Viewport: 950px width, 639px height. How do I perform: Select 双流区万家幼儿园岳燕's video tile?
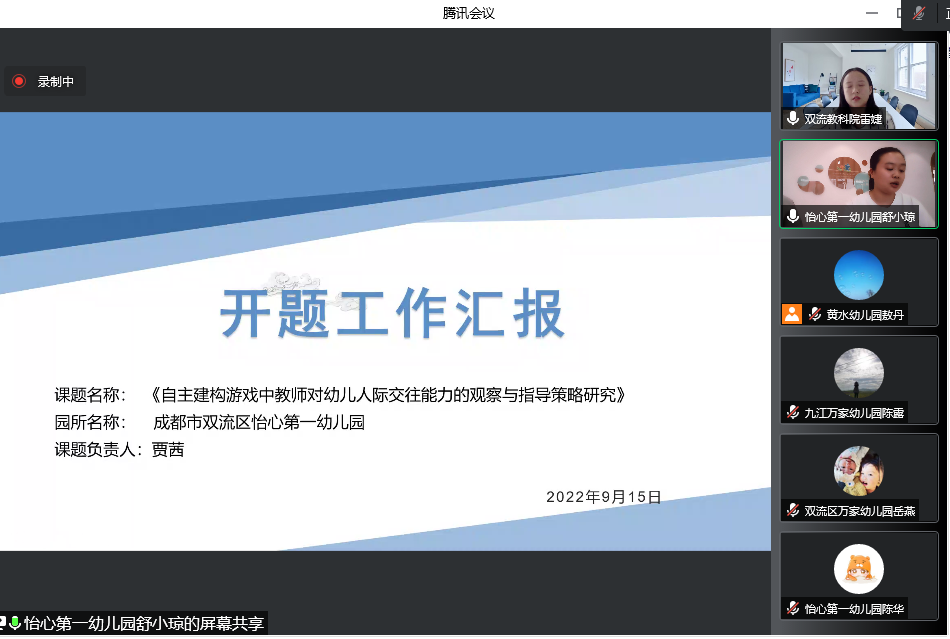[858, 477]
